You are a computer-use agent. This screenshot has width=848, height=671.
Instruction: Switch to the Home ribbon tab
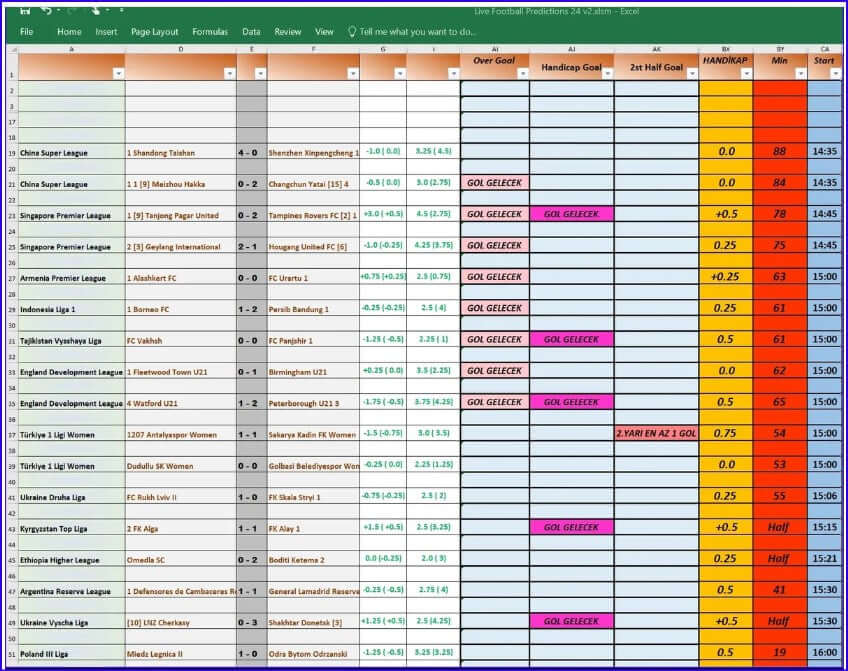click(69, 31)
